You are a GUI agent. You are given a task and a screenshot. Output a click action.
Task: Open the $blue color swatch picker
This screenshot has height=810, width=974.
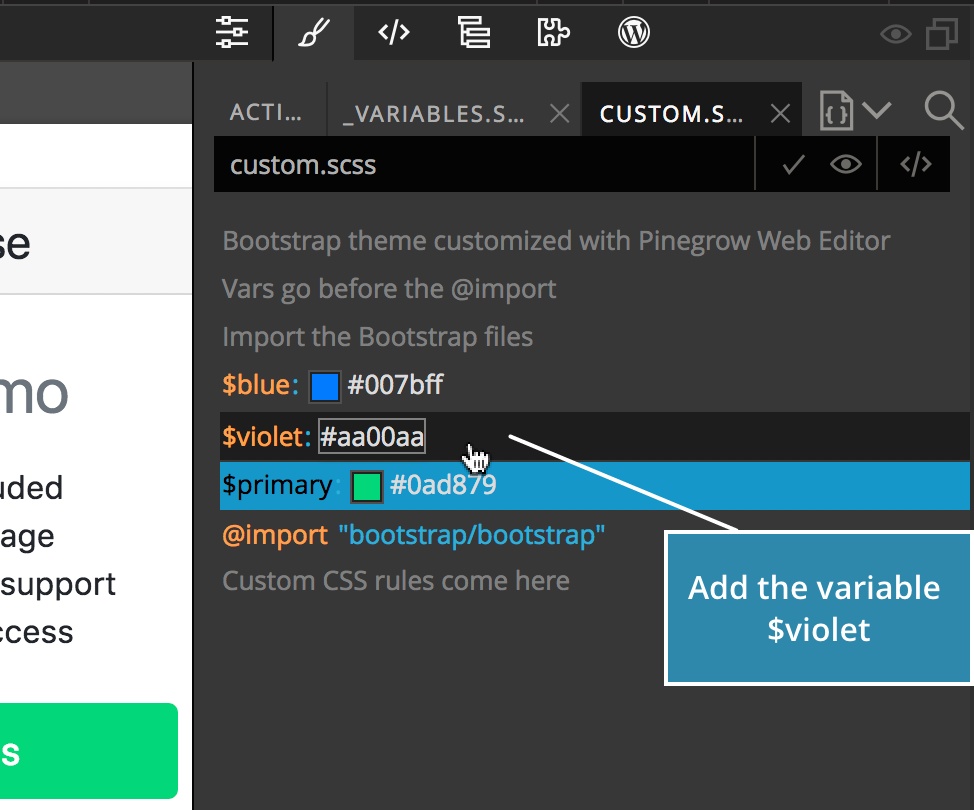click(x=325, y=386)
